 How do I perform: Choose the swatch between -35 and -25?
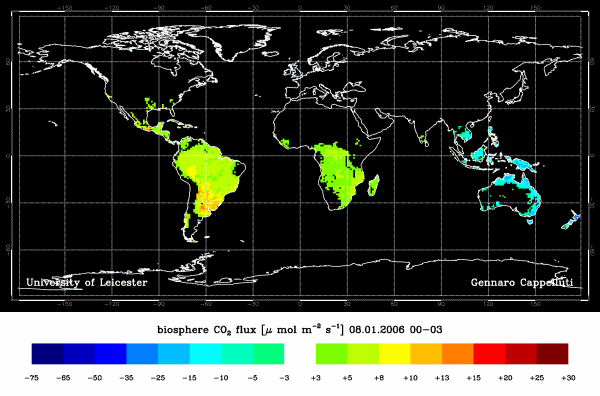tap(142, 354)
